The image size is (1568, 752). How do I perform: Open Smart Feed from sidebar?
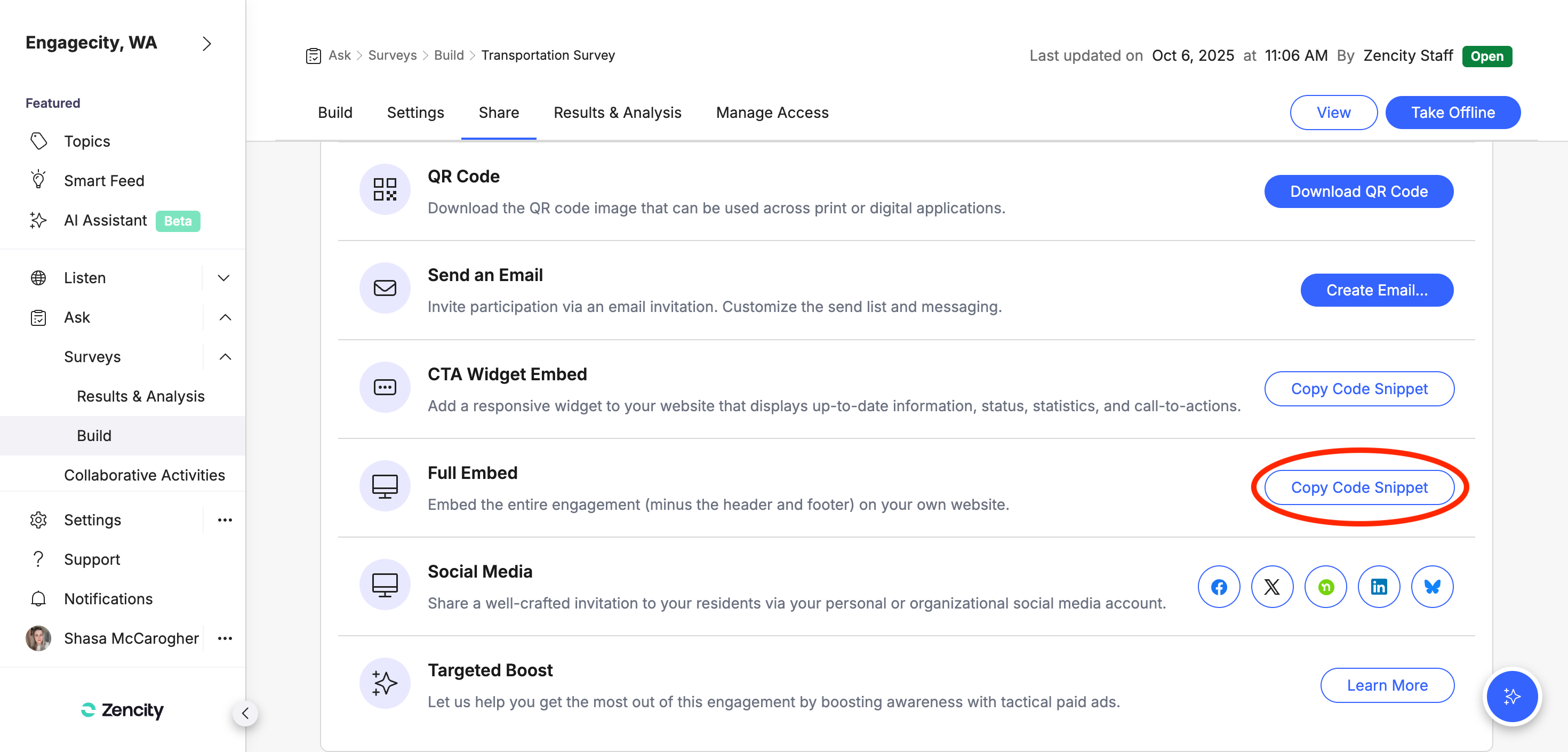pos(104,181)
